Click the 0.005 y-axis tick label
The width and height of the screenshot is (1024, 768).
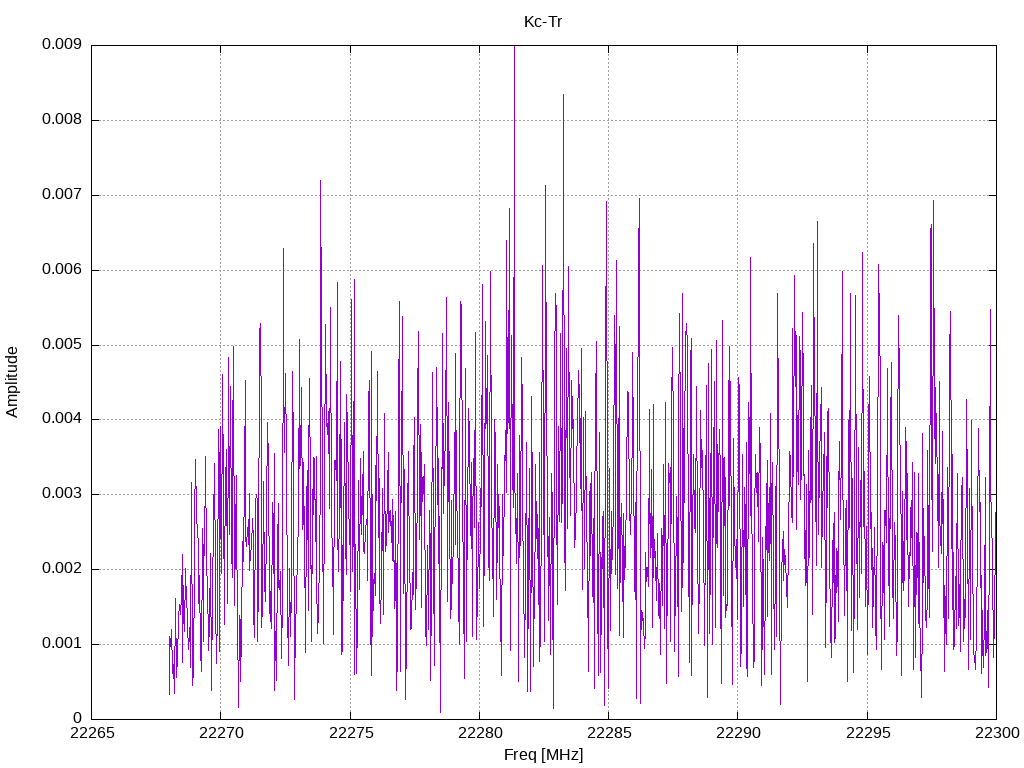coord(62,344)
